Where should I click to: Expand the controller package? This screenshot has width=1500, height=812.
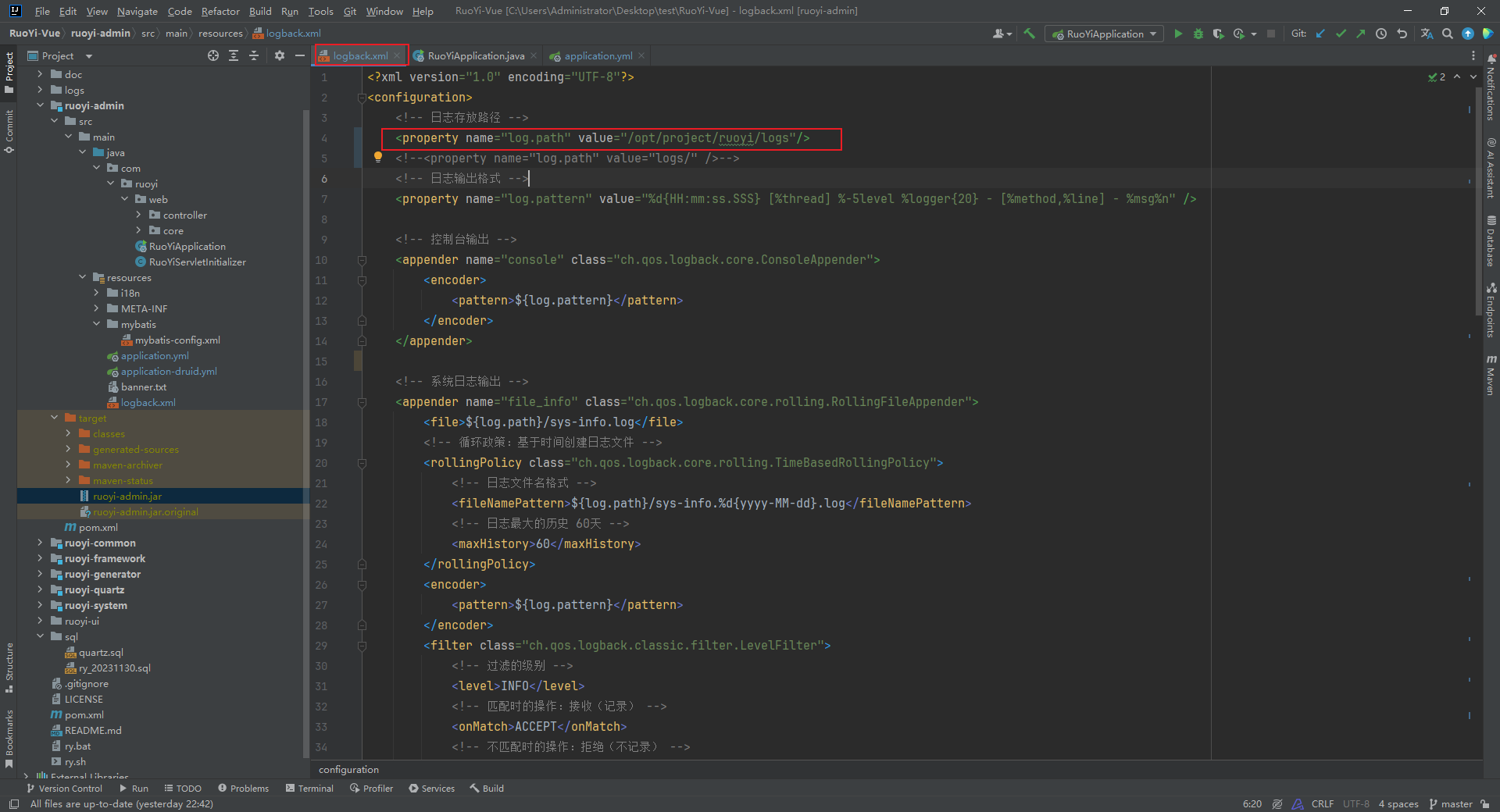[x=138, y=215]
